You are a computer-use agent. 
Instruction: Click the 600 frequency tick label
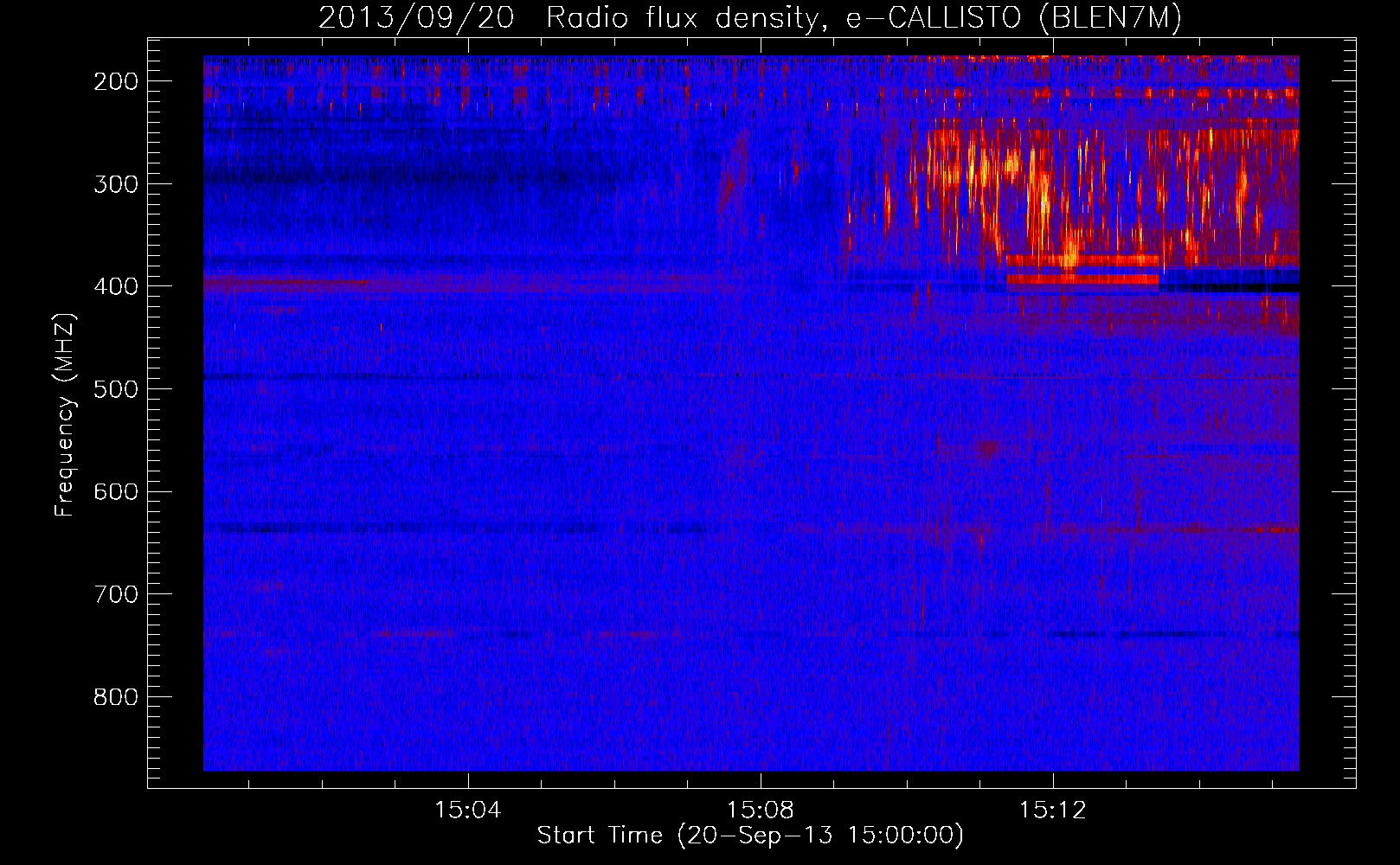pos(116,491)
